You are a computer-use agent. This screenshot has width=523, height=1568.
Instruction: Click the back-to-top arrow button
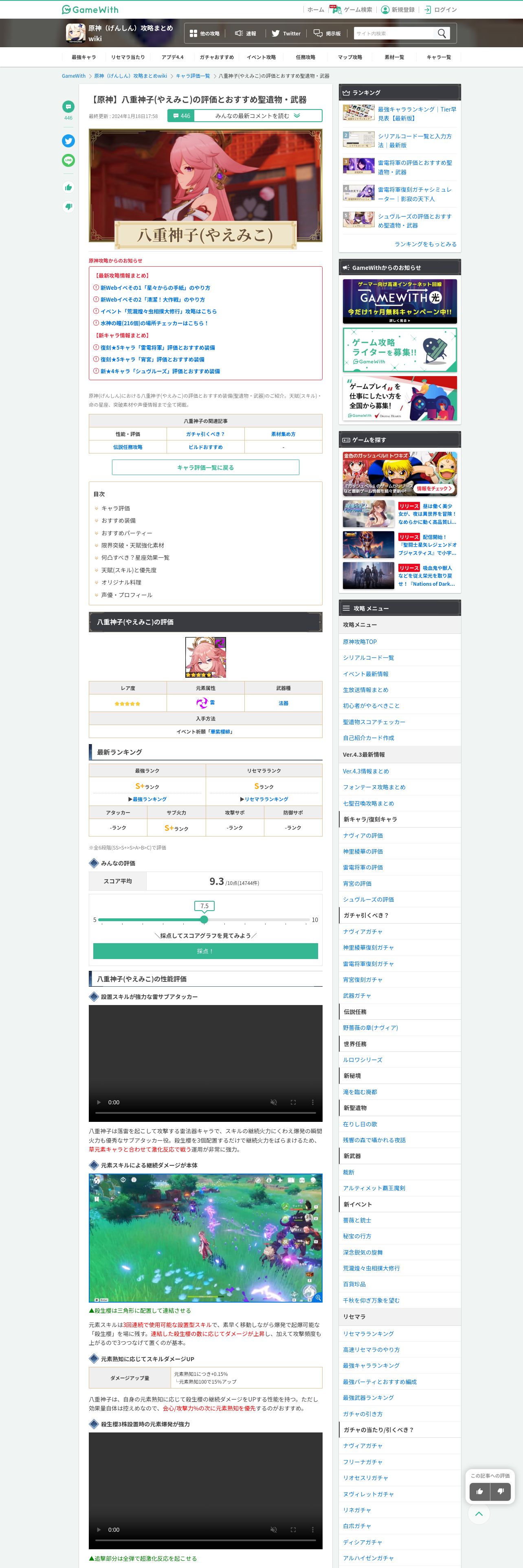point(479,1513)
